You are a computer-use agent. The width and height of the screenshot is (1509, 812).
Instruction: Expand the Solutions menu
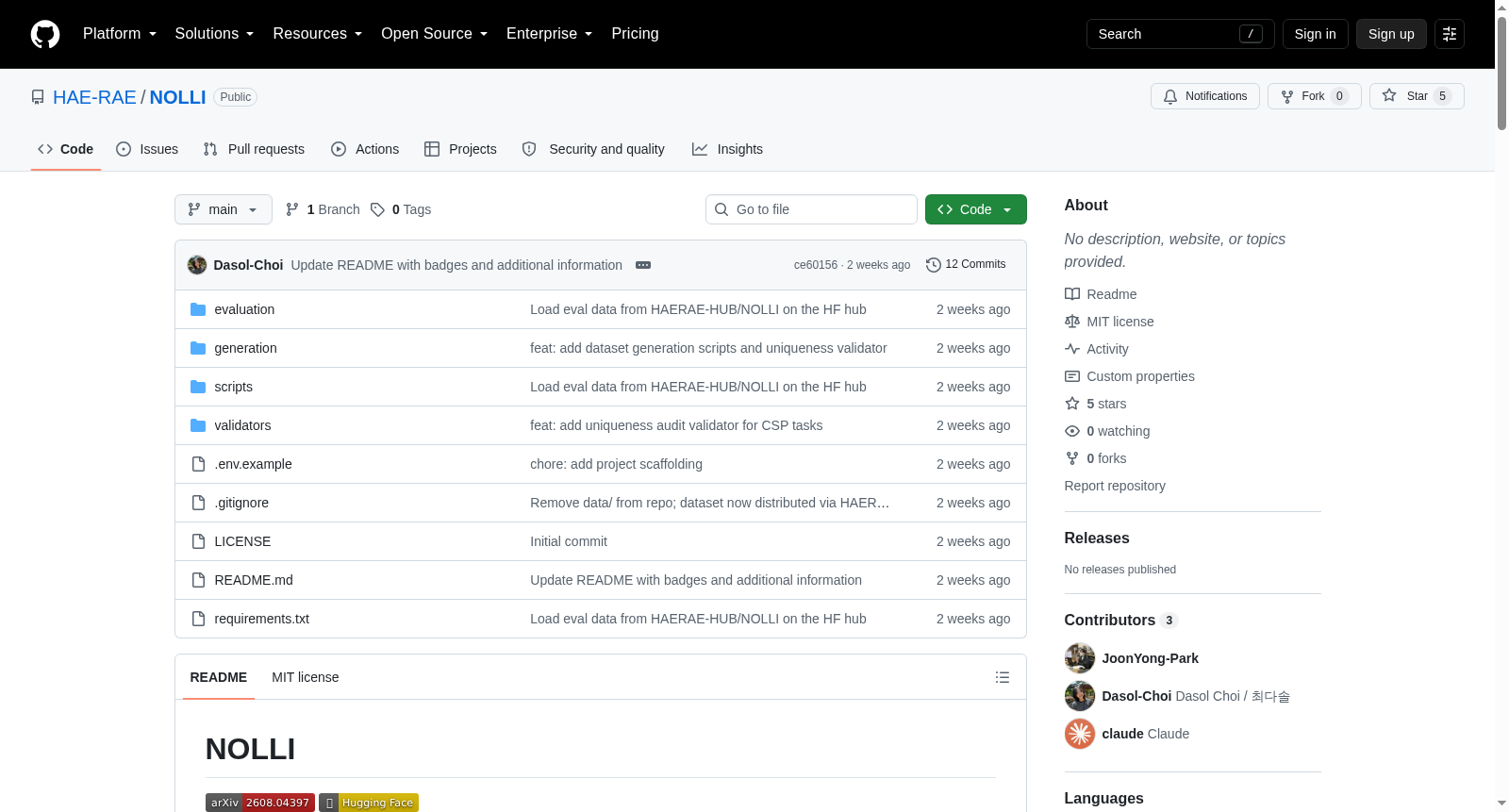coord(214,34)
